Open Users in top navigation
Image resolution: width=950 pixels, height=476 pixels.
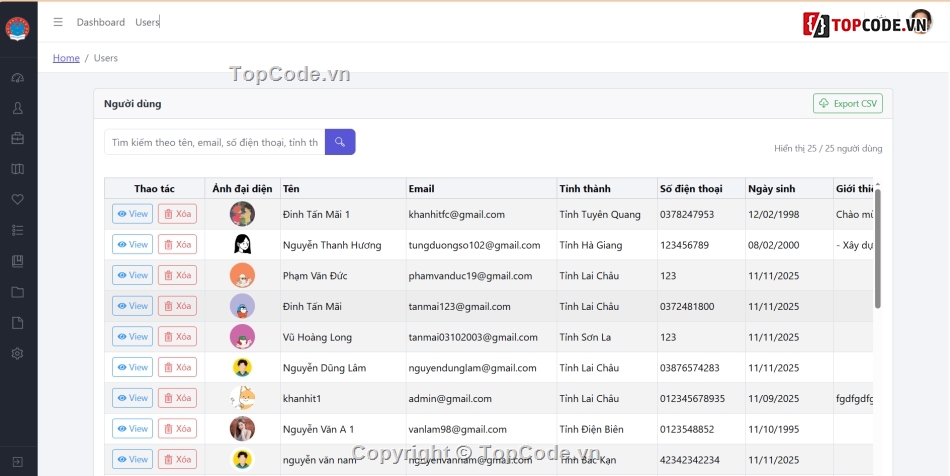click(x=147, y=22)
